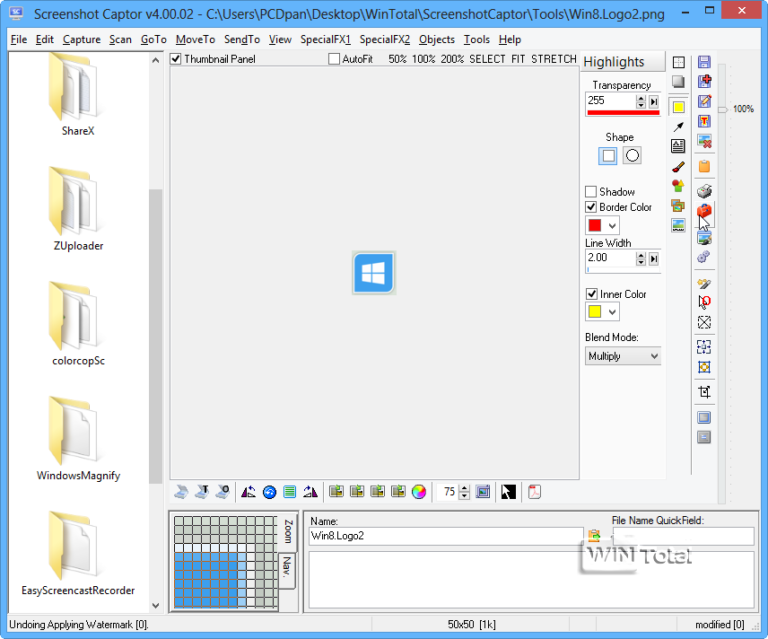Click the vertical 100% zoom slider handle
The width and height of the screenshot is (768, 639).
coord(722,109)
